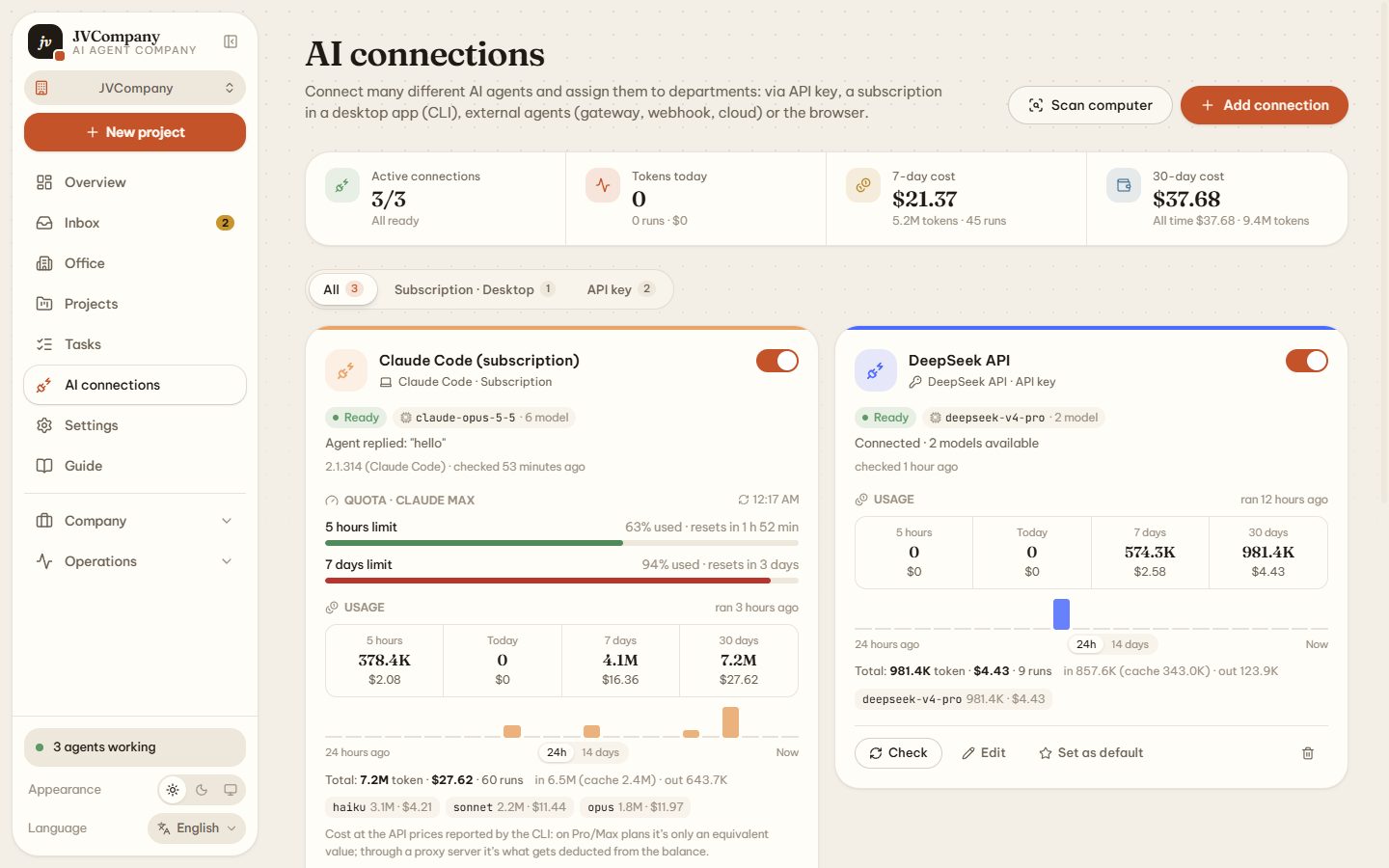Open the JVCompany workspace switcher
The image size is (1389, 868).
tap(135, 88)
